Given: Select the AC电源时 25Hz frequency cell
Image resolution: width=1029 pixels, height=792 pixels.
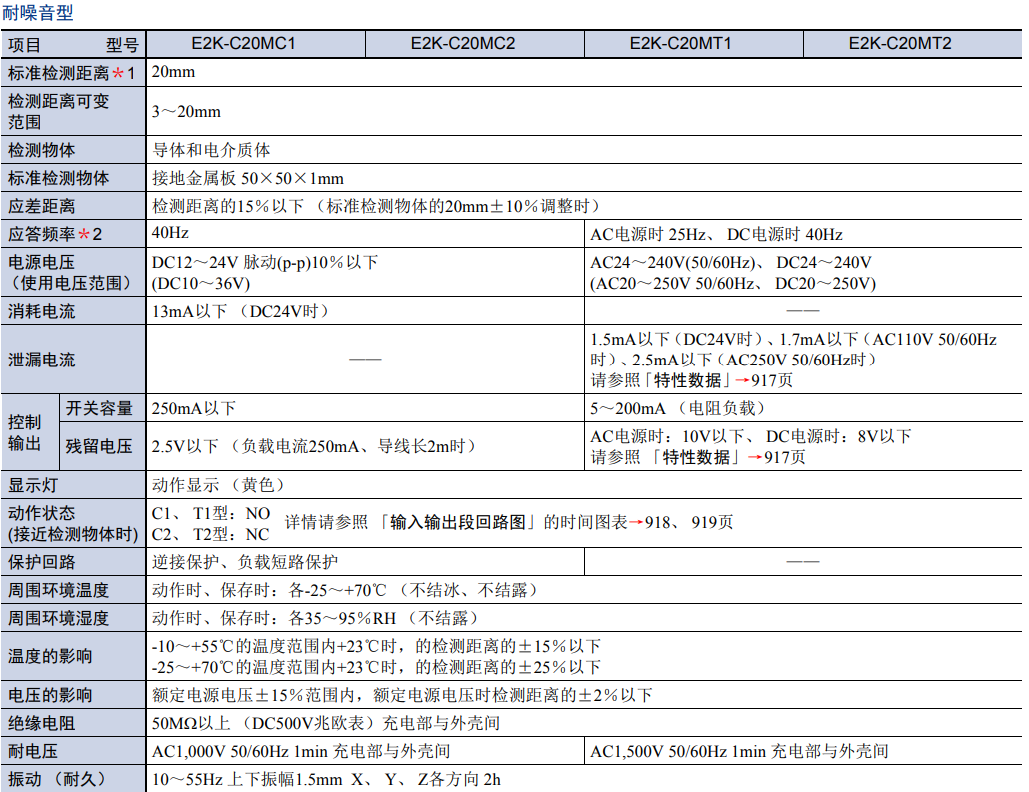Looking at the screenshot, I should (x=717, y=234).
